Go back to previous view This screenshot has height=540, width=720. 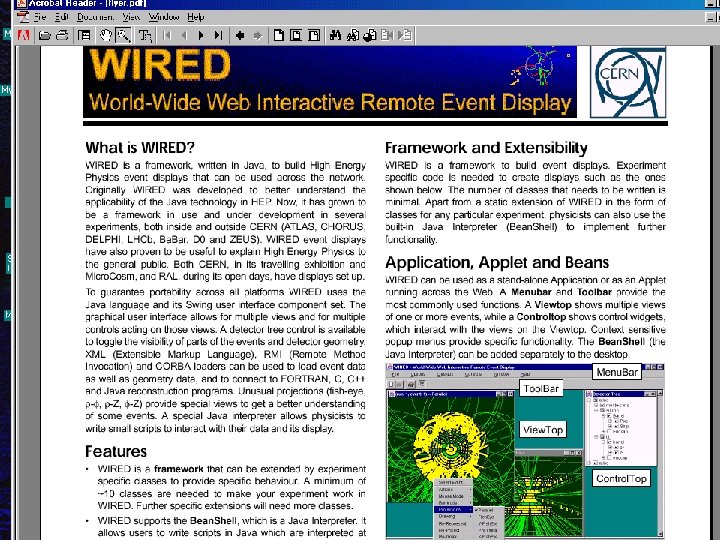[x=240, y=35]
